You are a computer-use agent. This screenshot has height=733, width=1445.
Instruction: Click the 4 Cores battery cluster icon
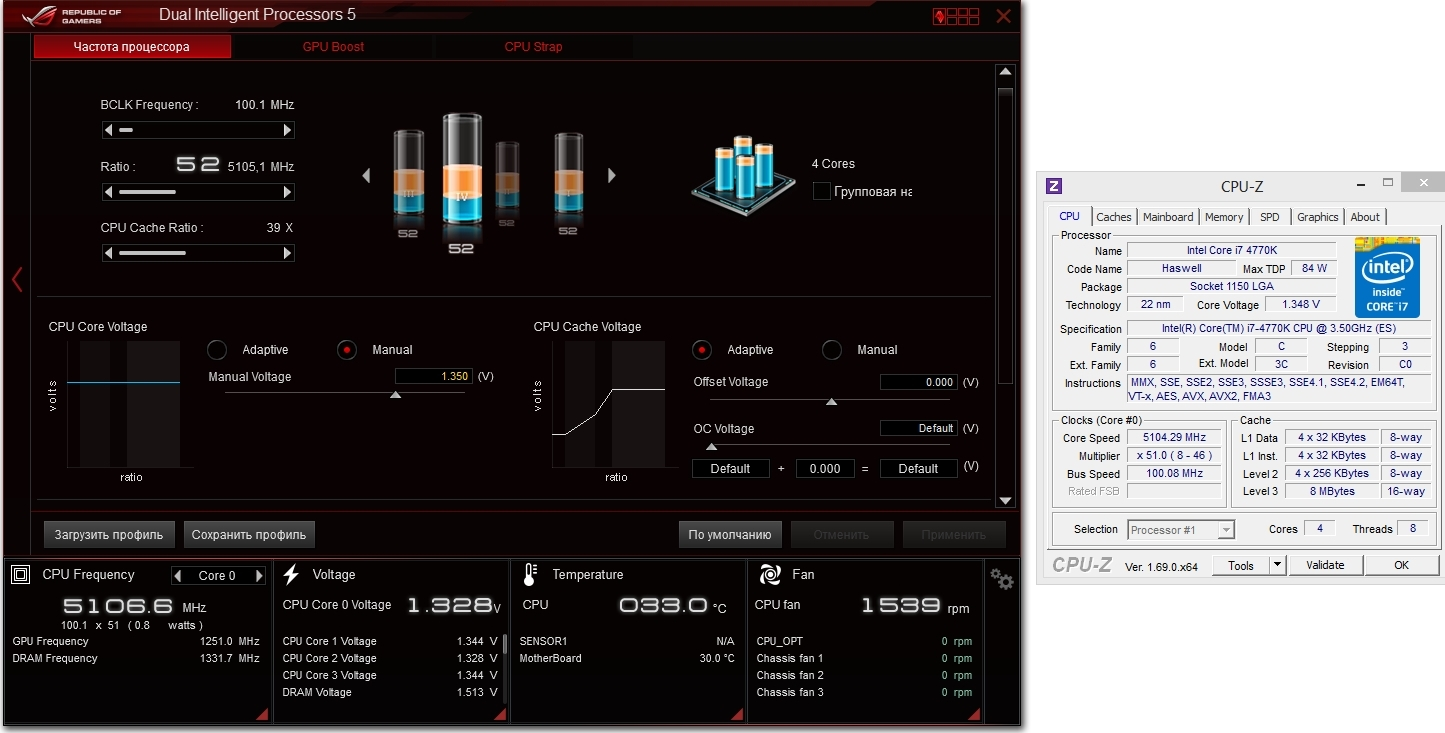pyautogui.click(x=741, y=175)
